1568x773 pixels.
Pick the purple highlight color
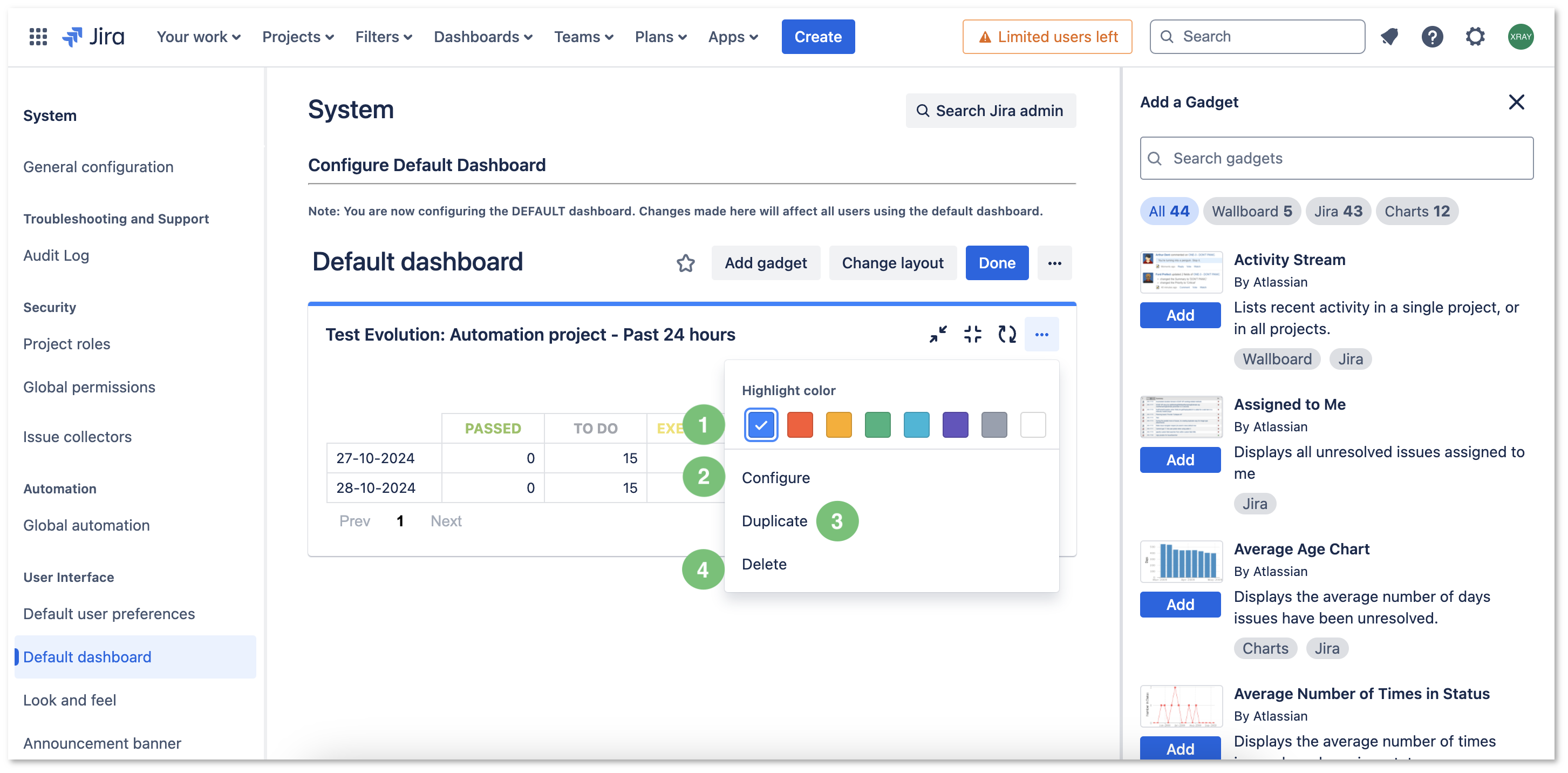pos(955,425)
